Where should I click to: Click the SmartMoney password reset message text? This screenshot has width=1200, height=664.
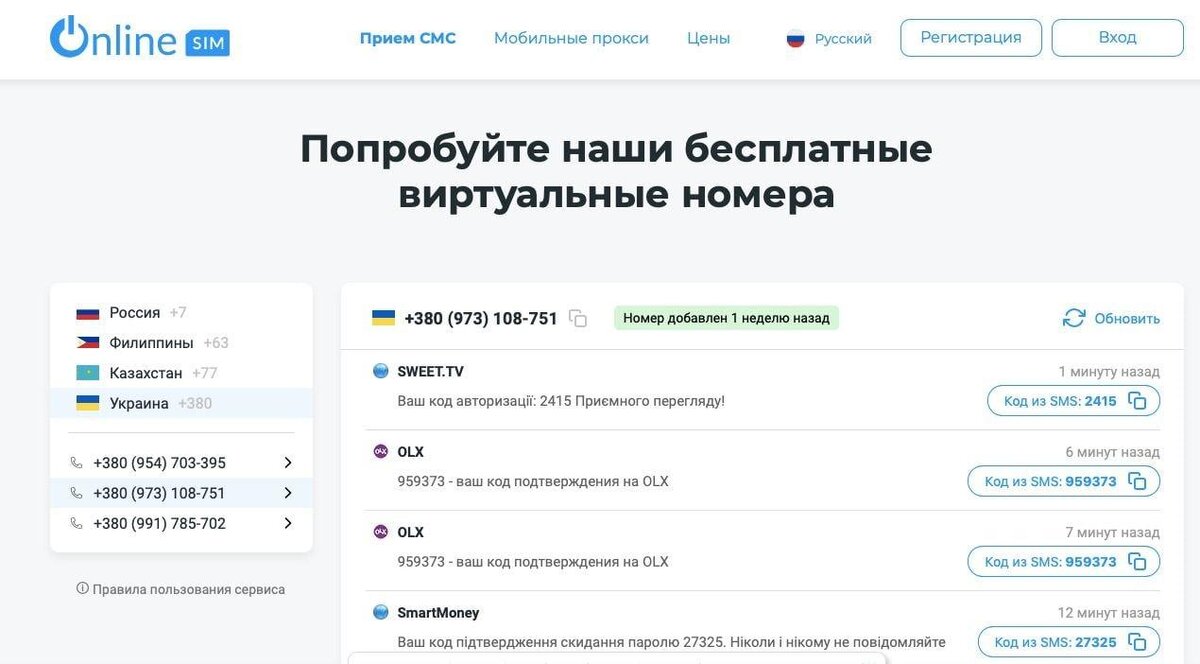tap(671, 642)
